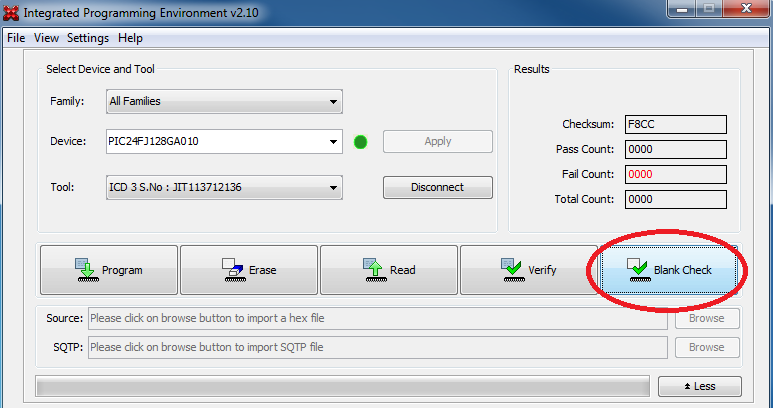Collapse the panel with Less button
The width and height of the screenshot is (773, 408).
point(700,387)
